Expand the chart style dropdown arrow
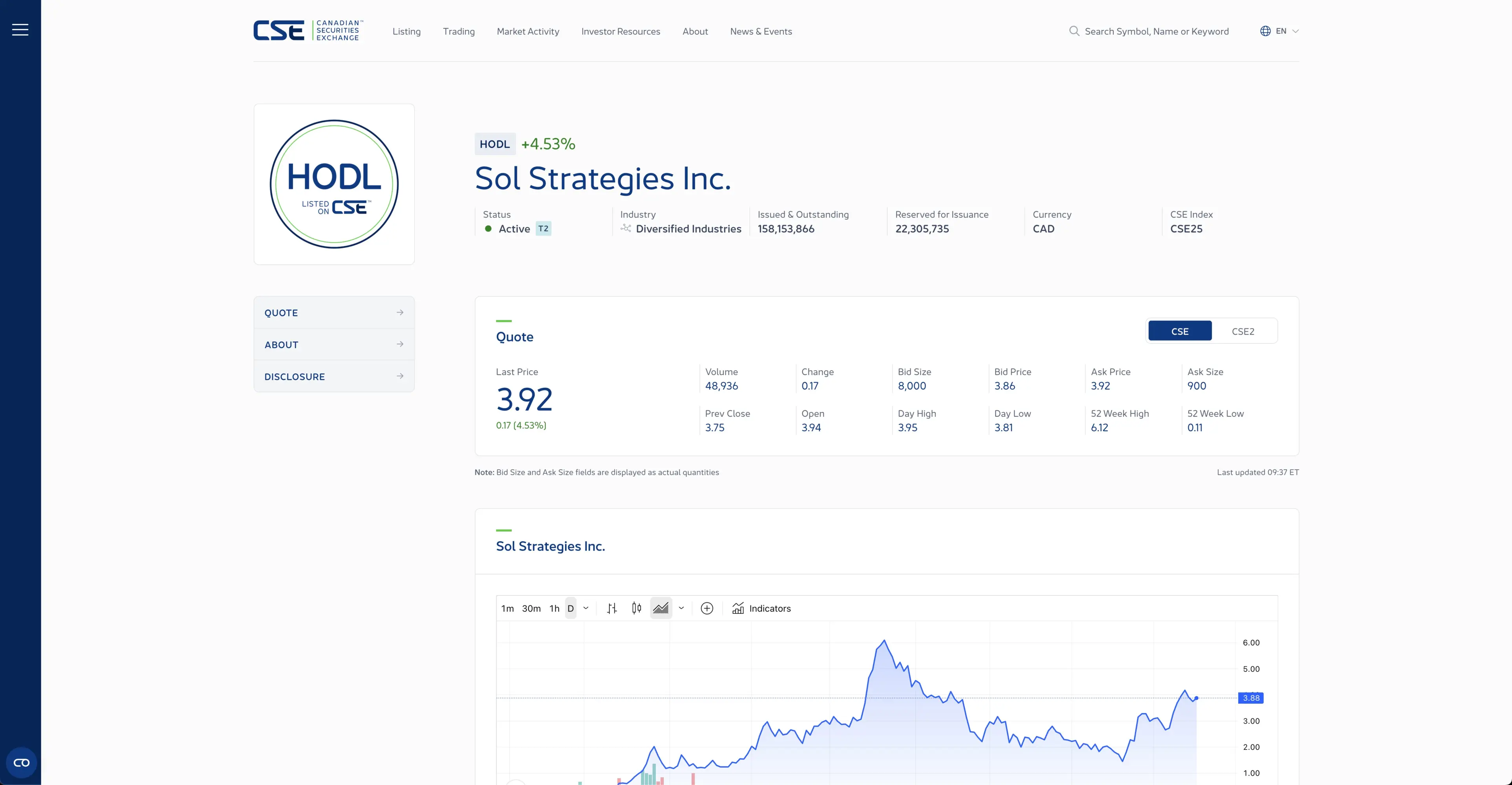Image resolution: width=1512 pixels, height=785 pixels. pos(681,608)
